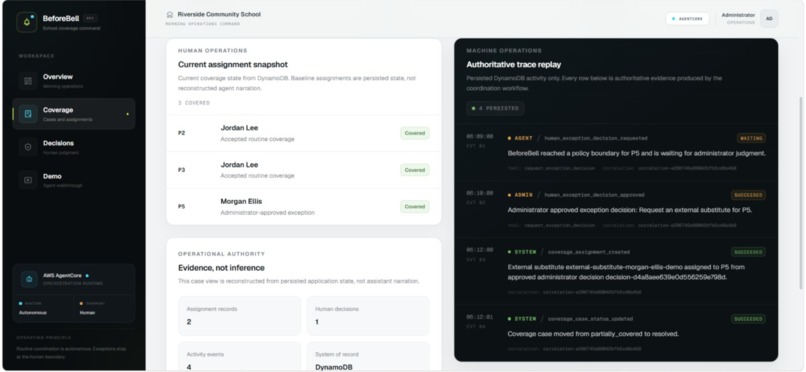Click the Demo play icon in sidebar
This screenshot has width=806, height=372.
click(x=28, y=180)
